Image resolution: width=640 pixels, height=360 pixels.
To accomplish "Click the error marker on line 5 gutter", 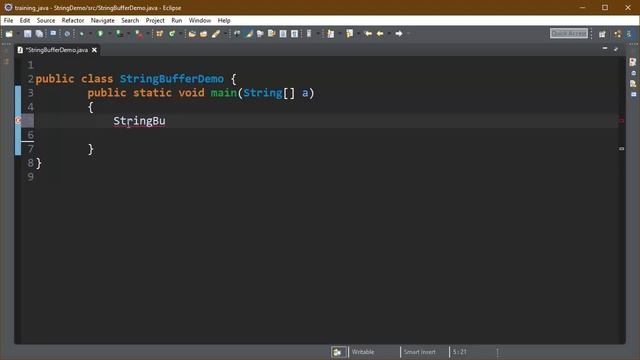I will 18,120.
